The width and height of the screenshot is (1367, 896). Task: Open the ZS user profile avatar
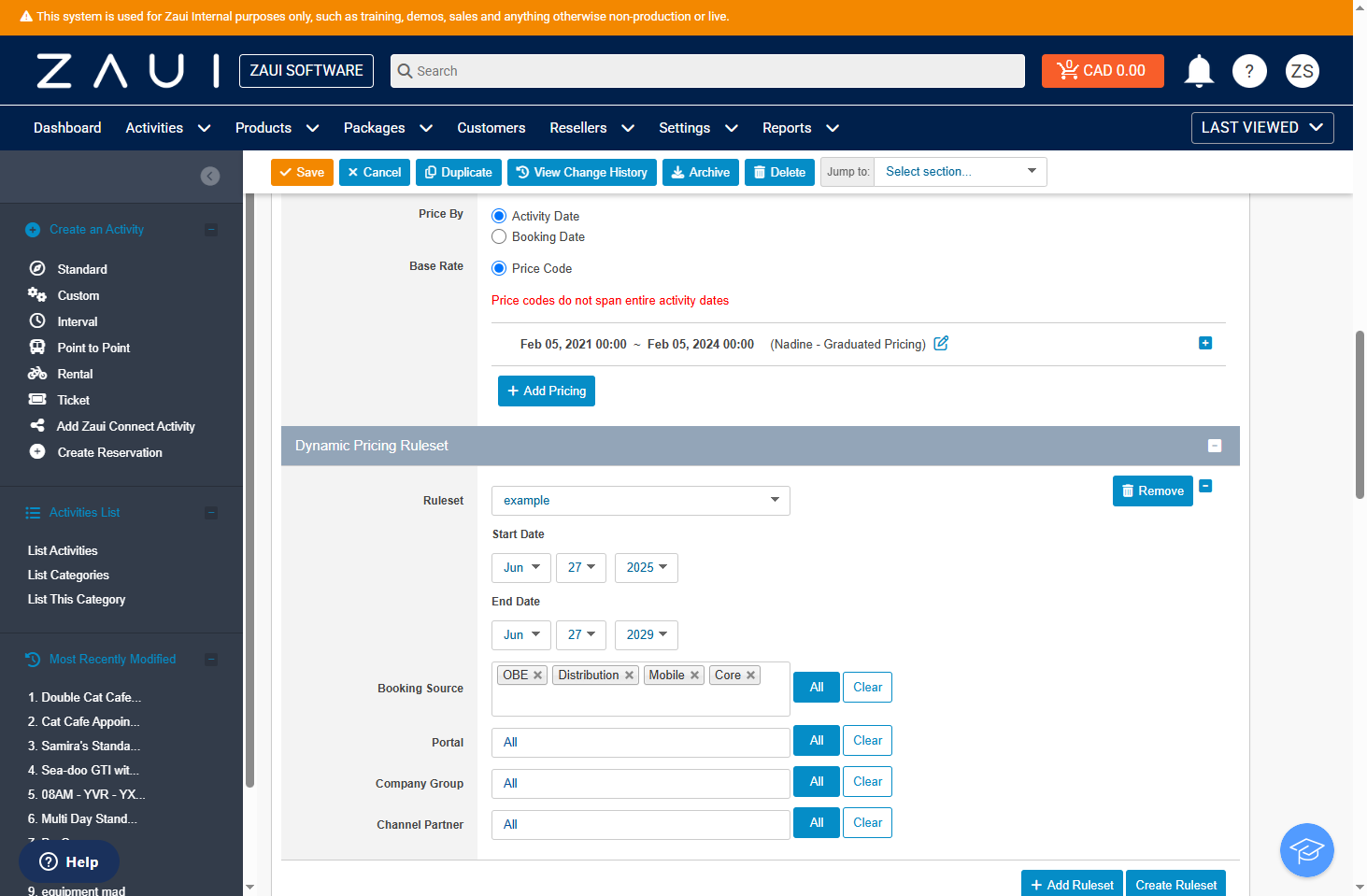click(x=1303, y=71)
